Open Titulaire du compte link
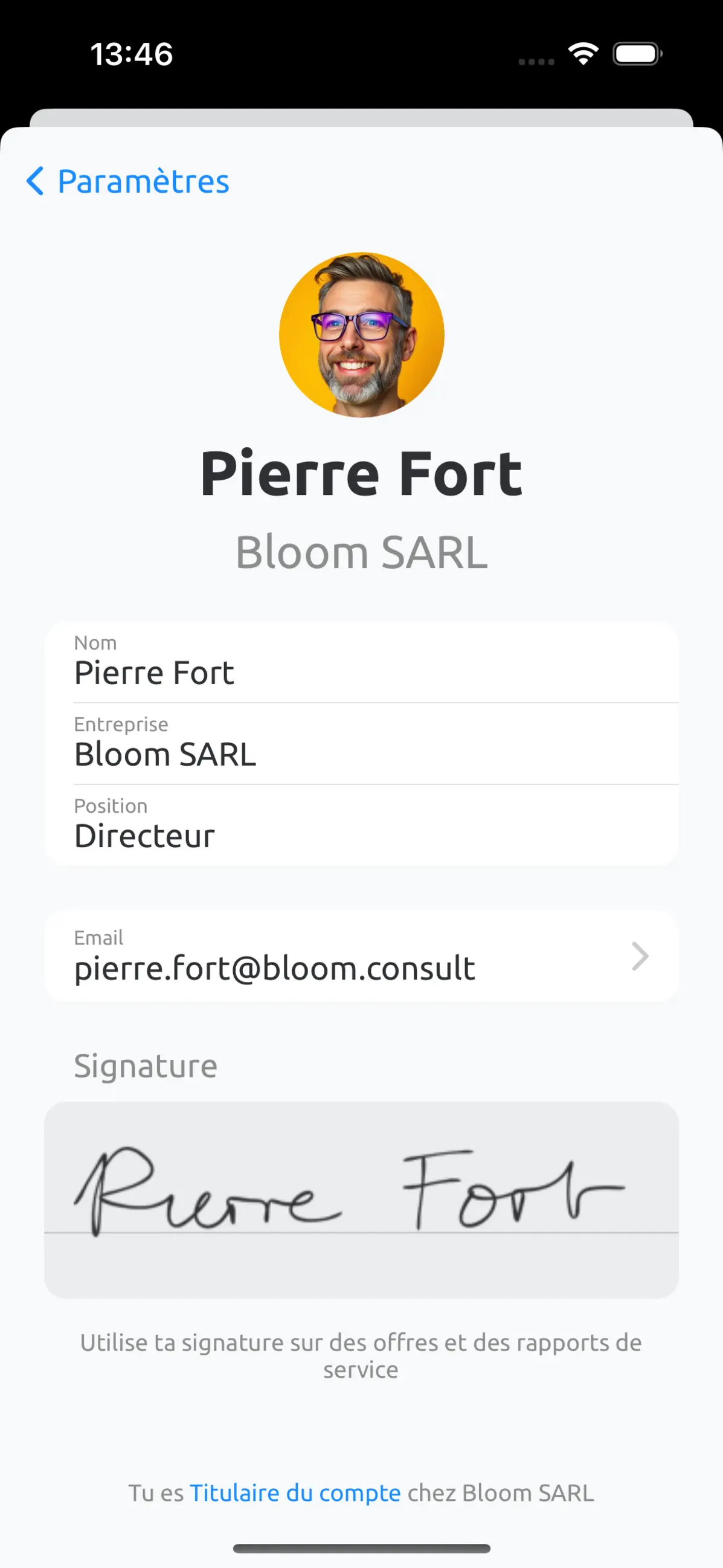Image resolution: width=723 pixels, height=1568 pixels. (x=295, y=1493)
